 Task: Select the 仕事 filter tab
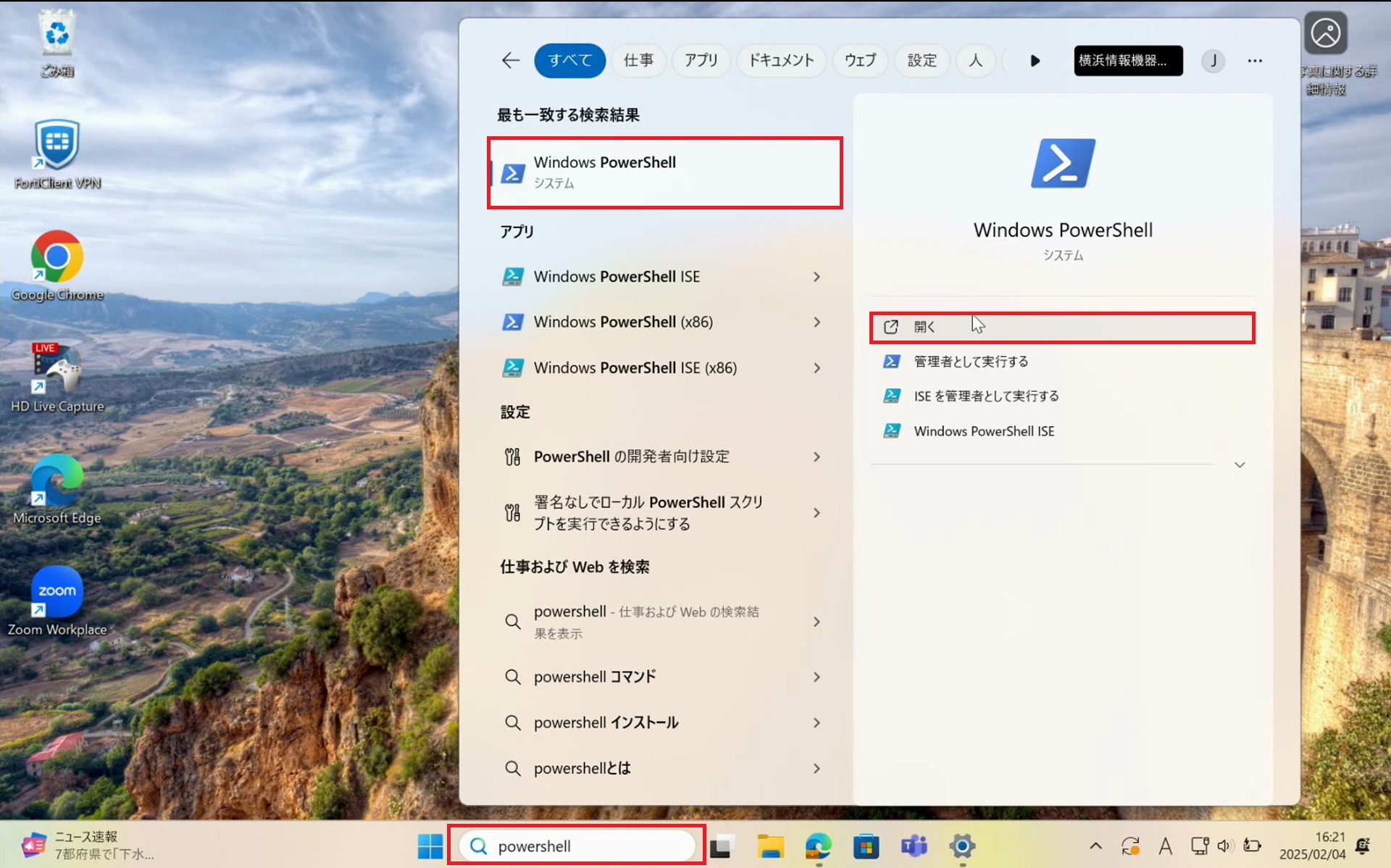pyautogui.click(x=638, y=60)
